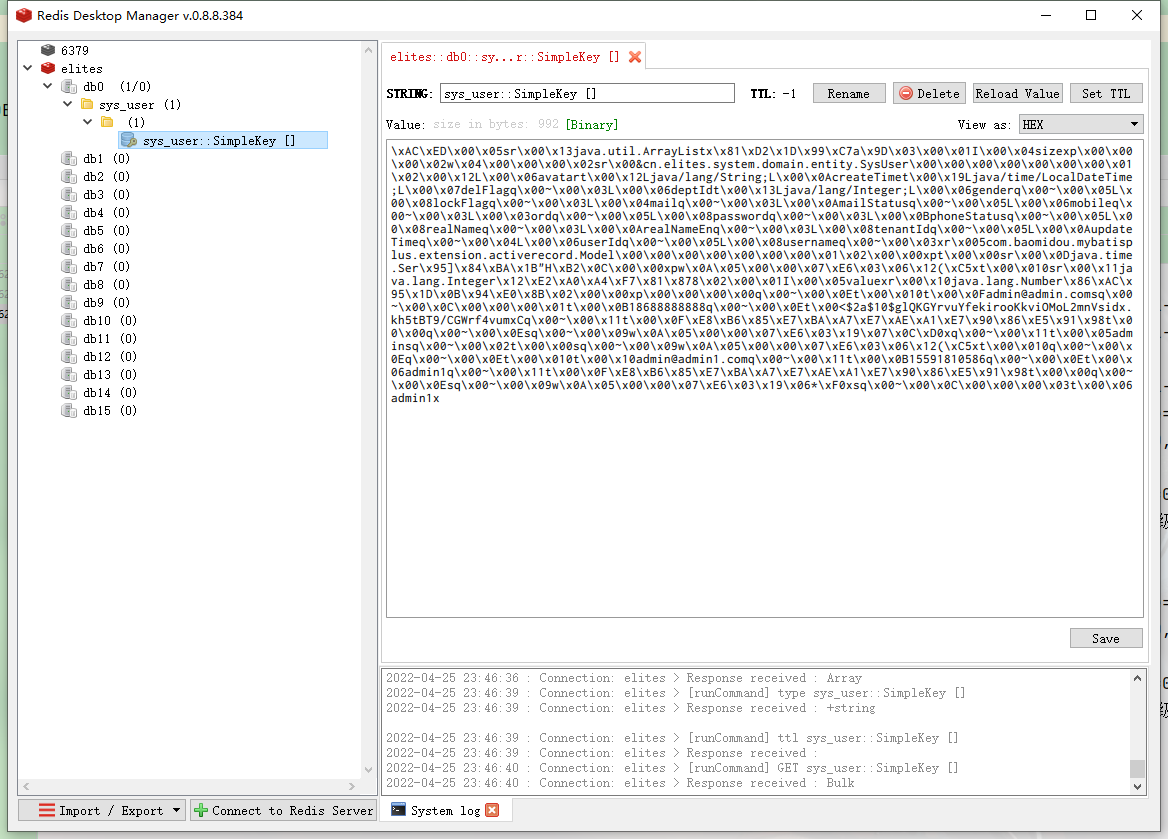The width and height of the screenshot is (1168, 839).
Task: Open the Import / Export dropdown arrow
Action: 177,810
